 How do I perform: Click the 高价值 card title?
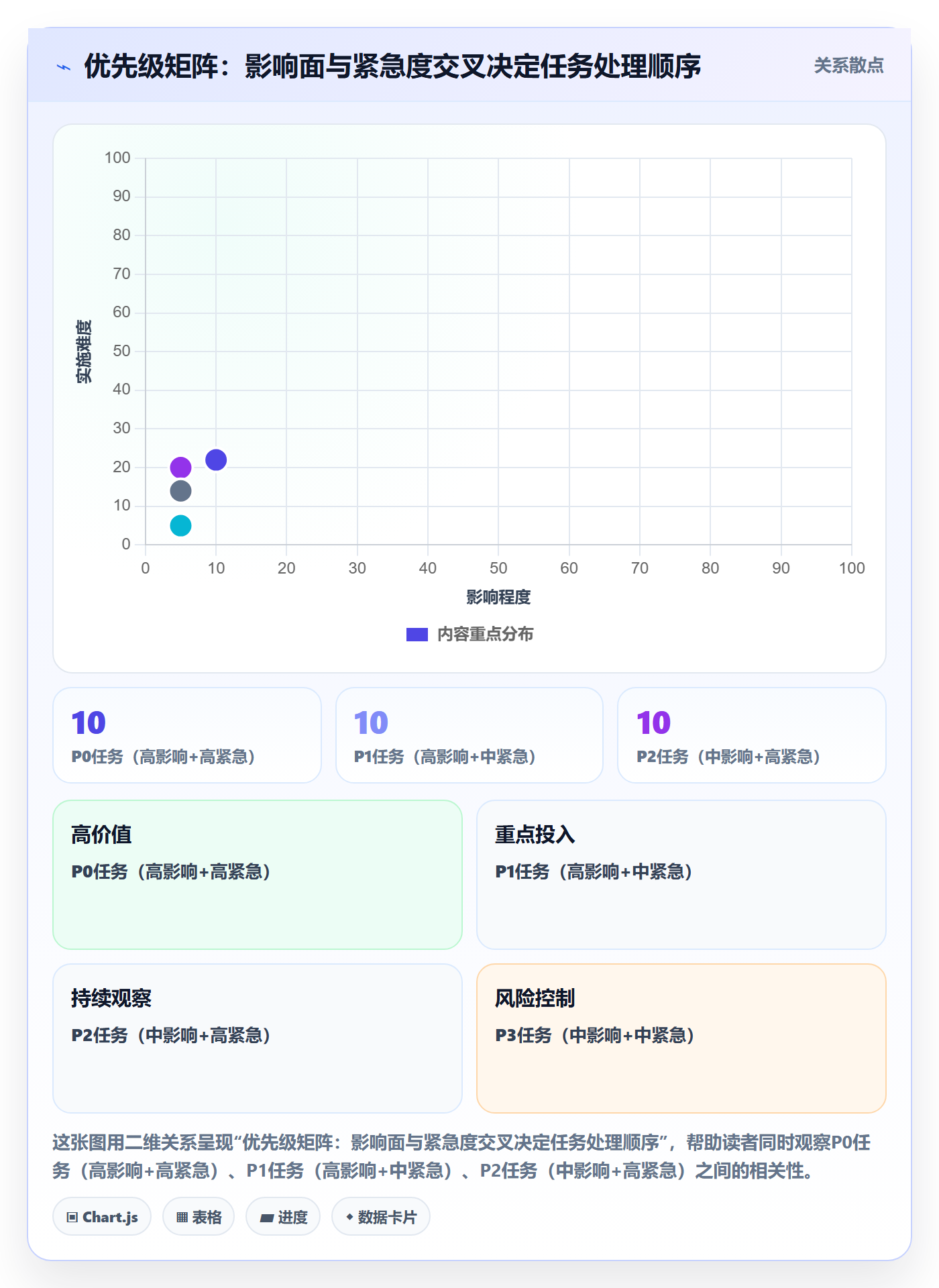[101, 835]
